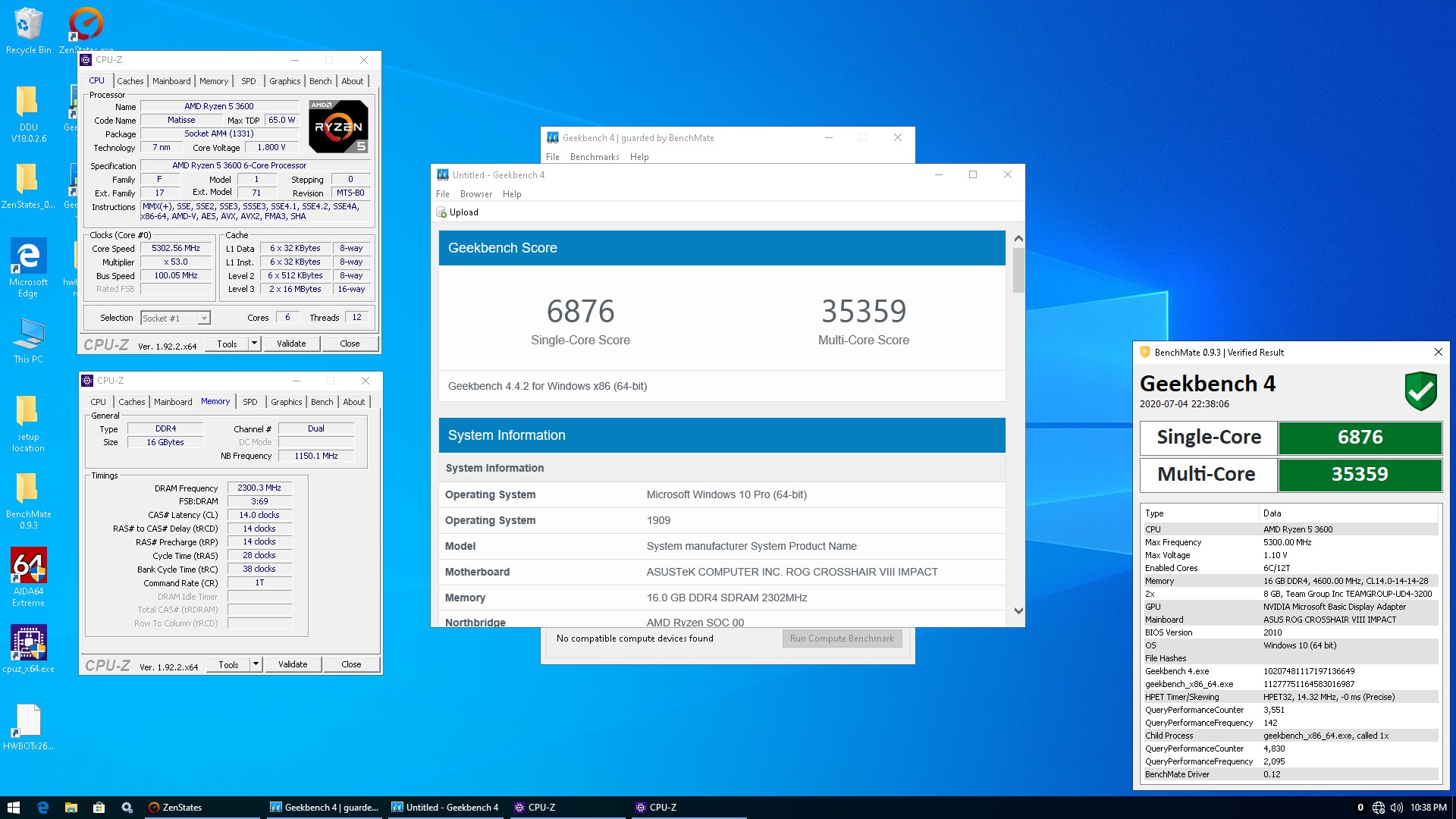Open File menu in Untitled Geekbench window
Screen dimensions: 1456x819
point(443,194)
